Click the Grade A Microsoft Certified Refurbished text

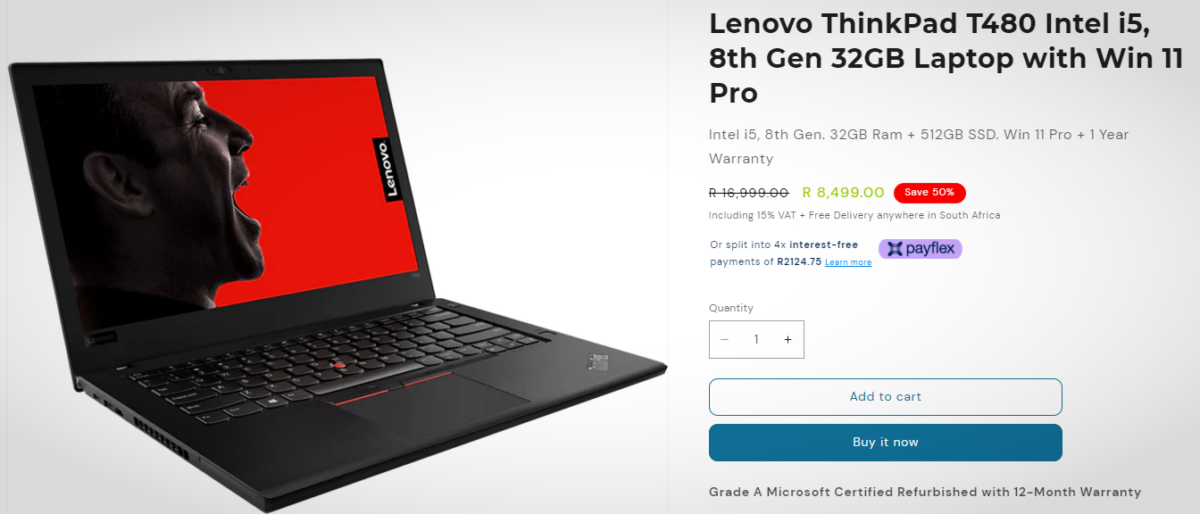pos(925,492)
